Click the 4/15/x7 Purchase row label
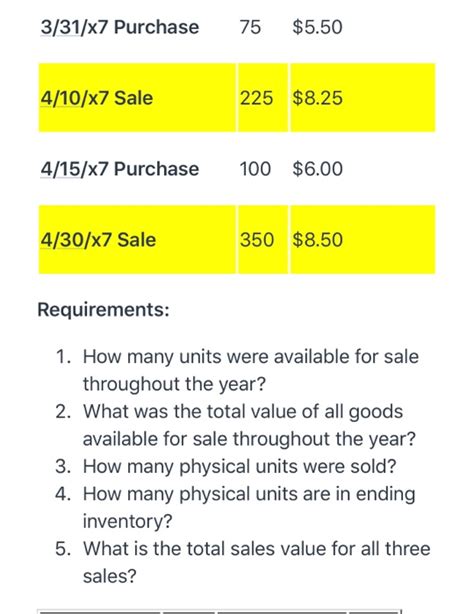Image resolution: width=474 pixels, height=614 pixels. coord(119,169)
